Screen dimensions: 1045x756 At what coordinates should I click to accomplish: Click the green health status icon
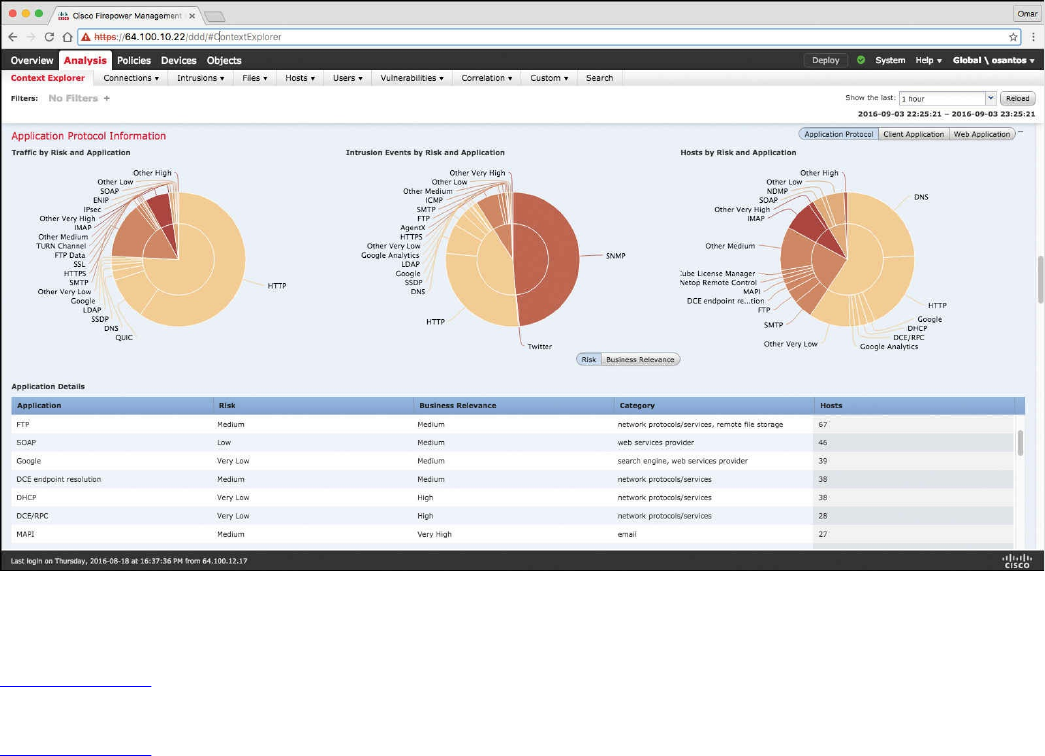[861, 60]
